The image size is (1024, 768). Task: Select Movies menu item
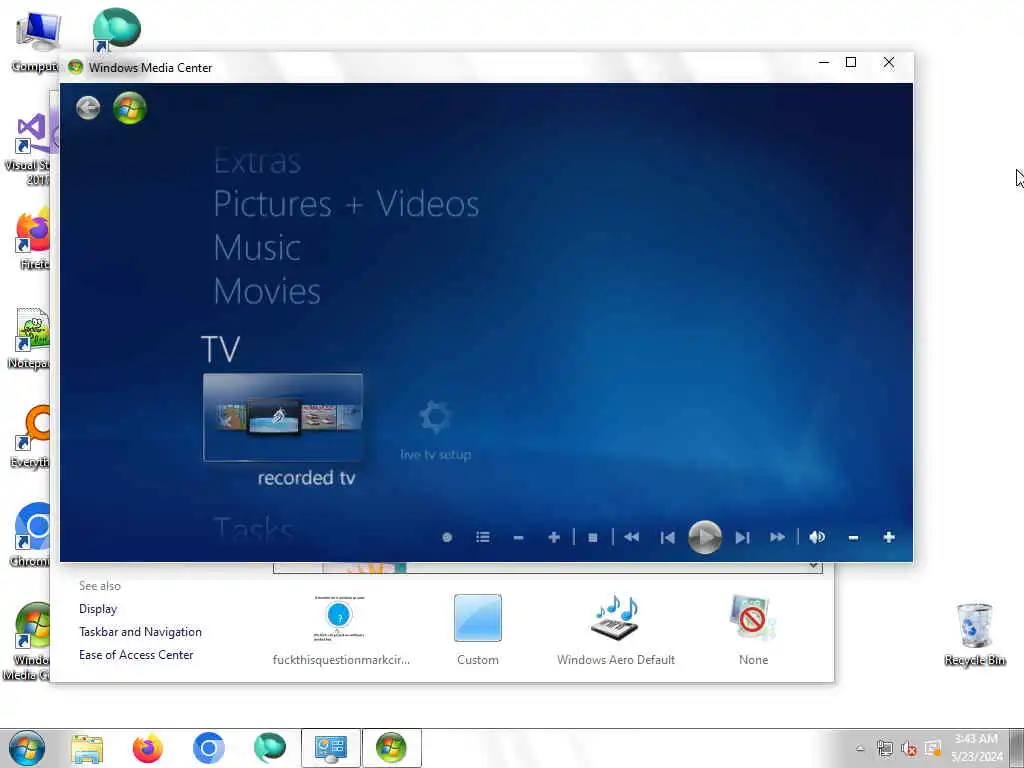(266, 291)
